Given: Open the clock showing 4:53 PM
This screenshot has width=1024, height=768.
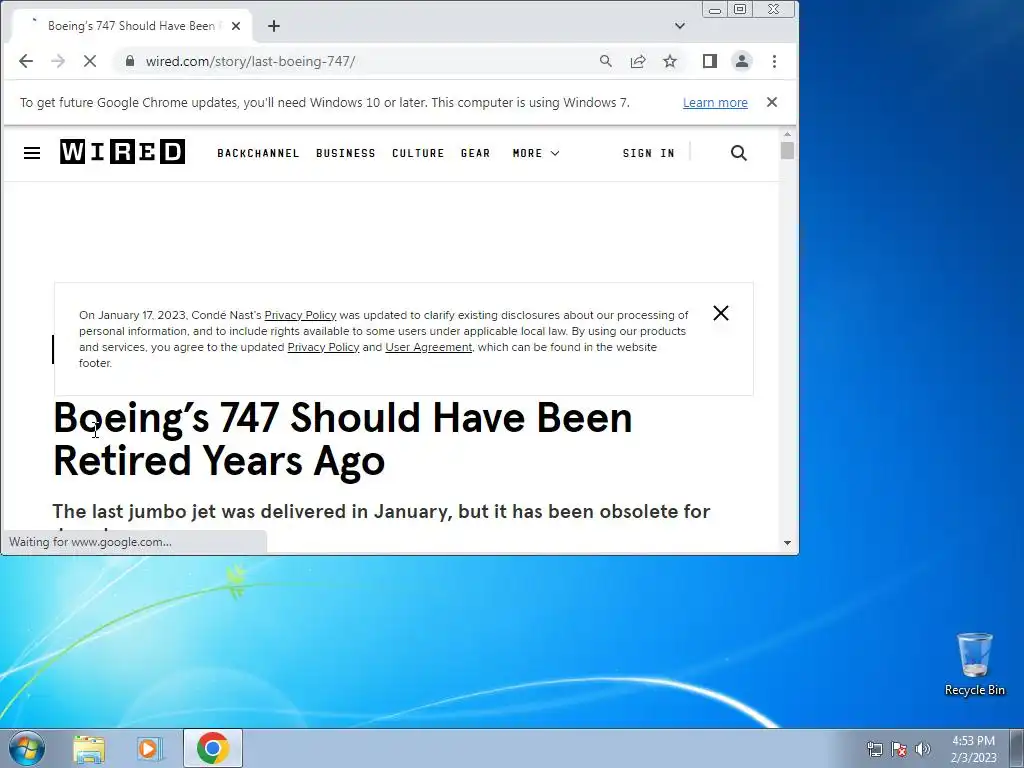Looking at the screenshot, I should click(973, 749).
